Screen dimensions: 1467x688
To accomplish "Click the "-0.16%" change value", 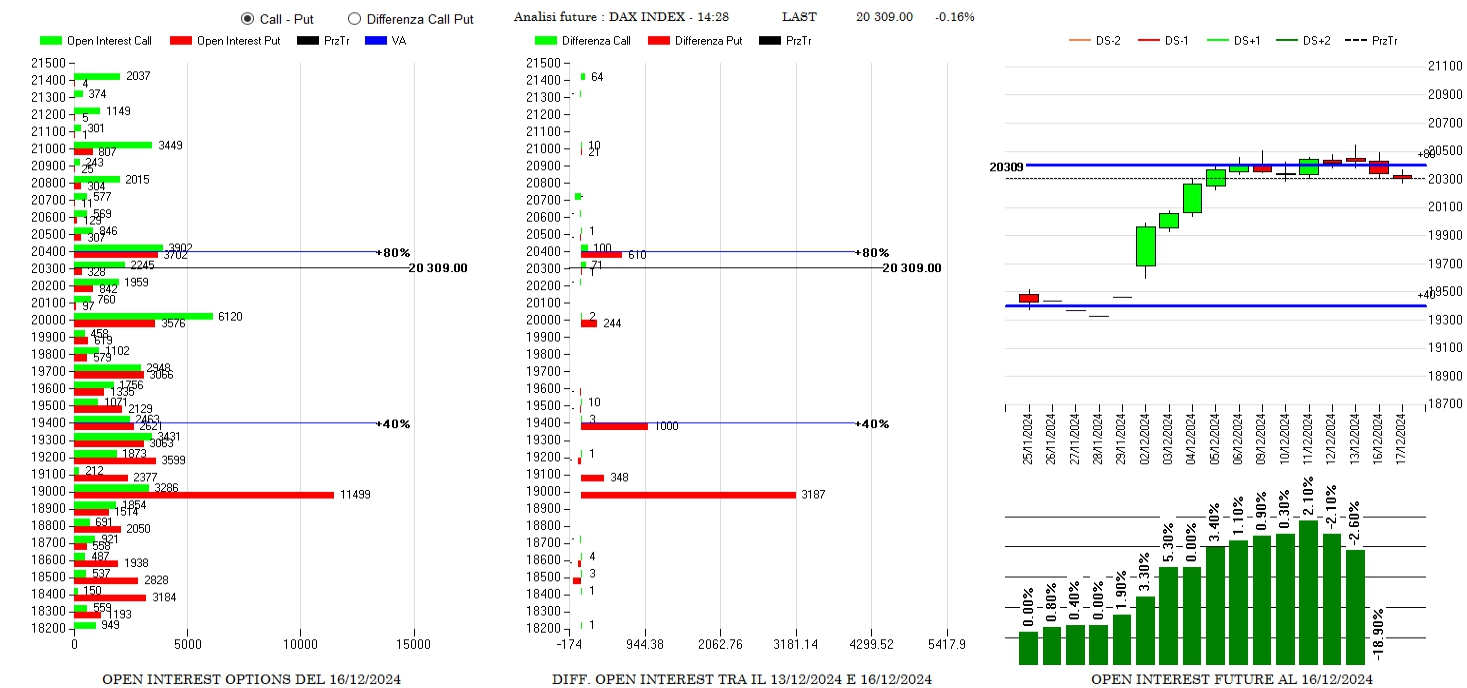I will [x=955, y=17].
